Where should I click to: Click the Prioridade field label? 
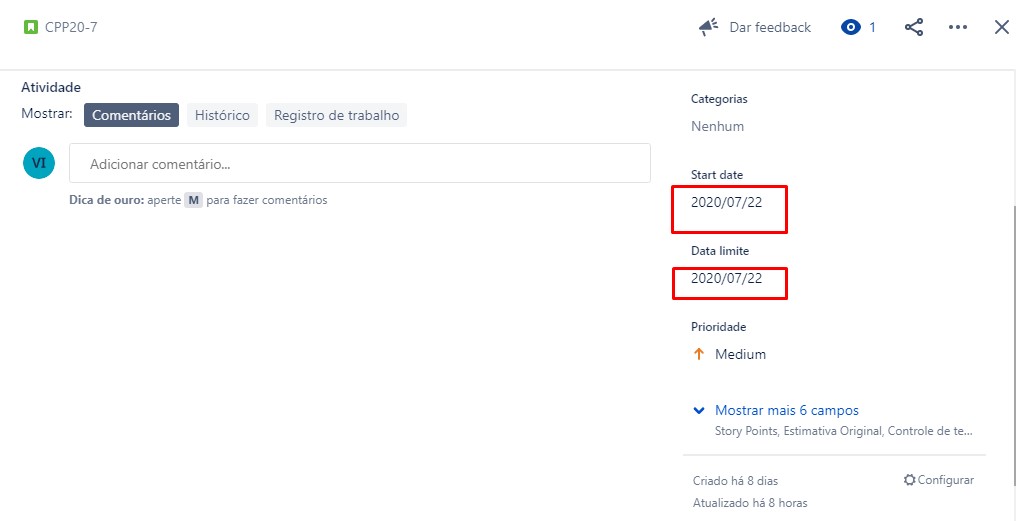coord(719,327)
